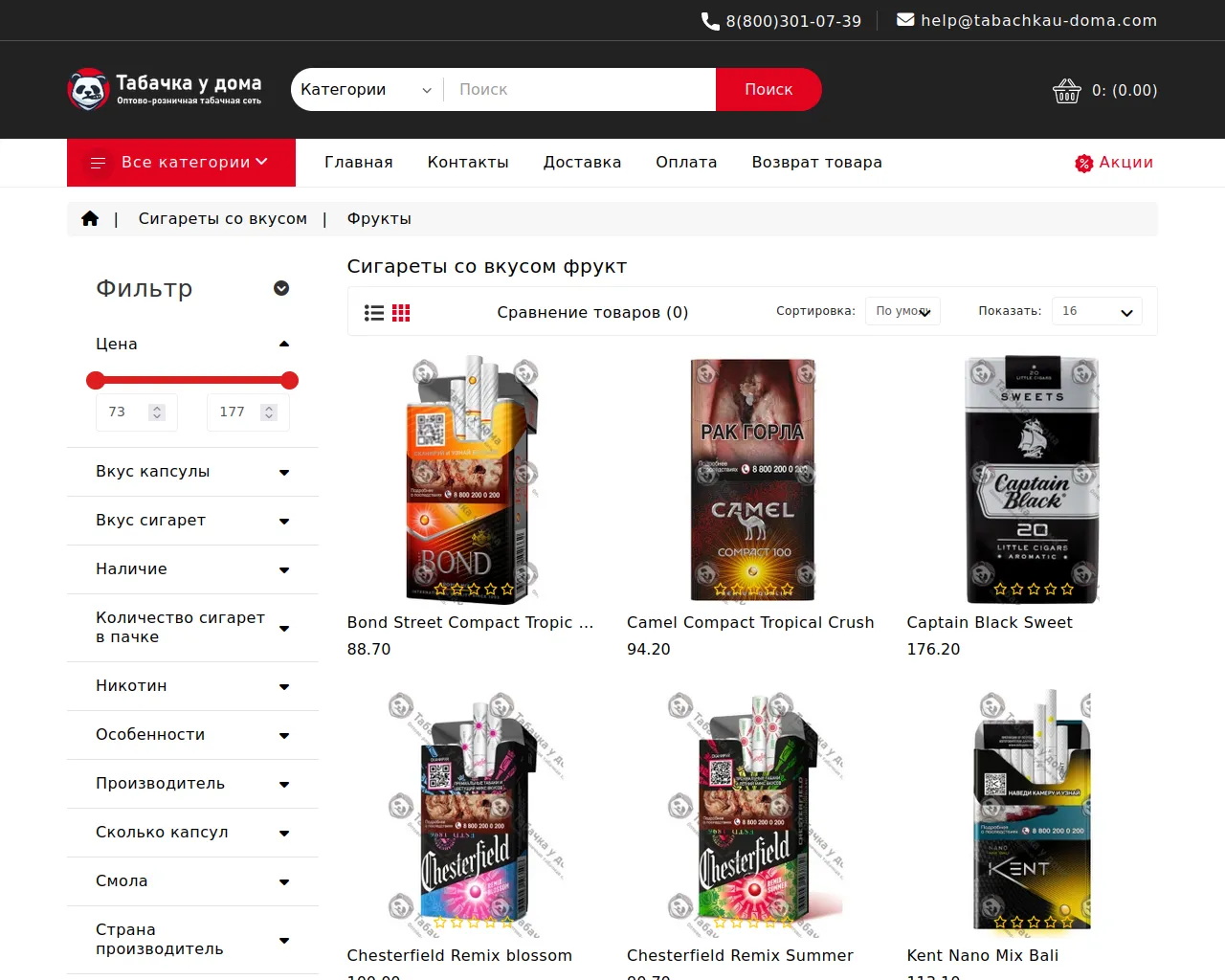Screen dimensions: 1225x980
Task: Open the Сортировка dropdown
Action: 902,311
